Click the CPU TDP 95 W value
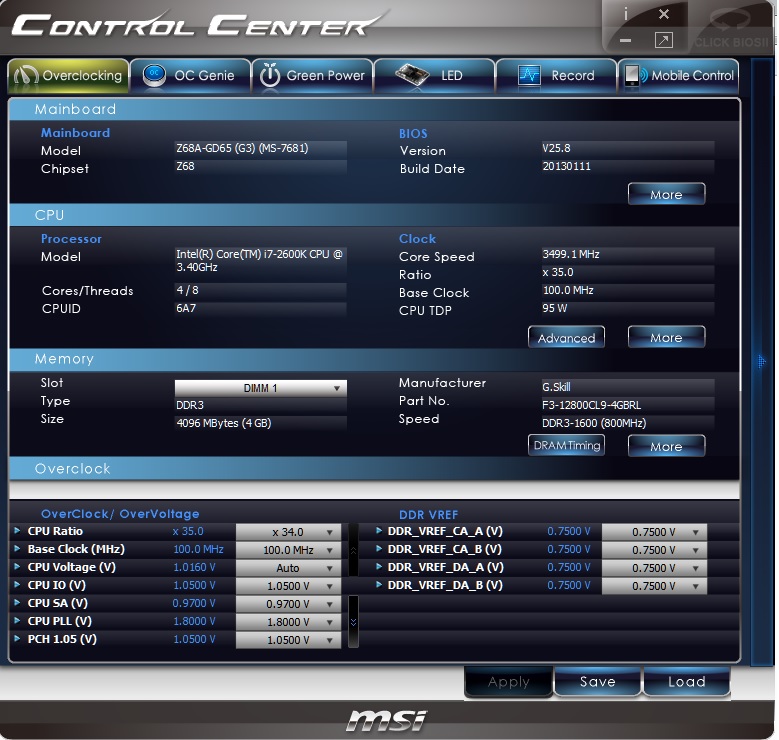The image size is (779, 740). coord(627,308)
